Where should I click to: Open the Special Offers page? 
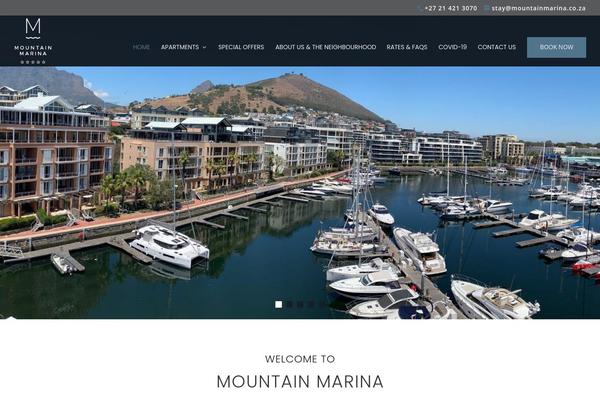coord(241,47)
